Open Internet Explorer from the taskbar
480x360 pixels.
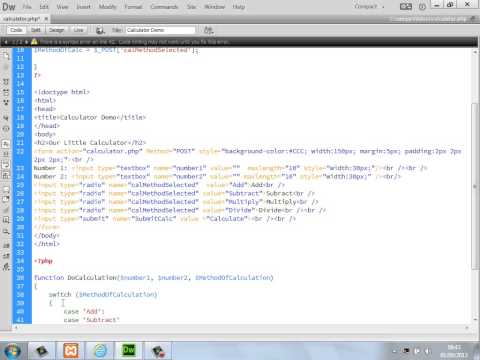pyautogui.click(x=100, y=351)
